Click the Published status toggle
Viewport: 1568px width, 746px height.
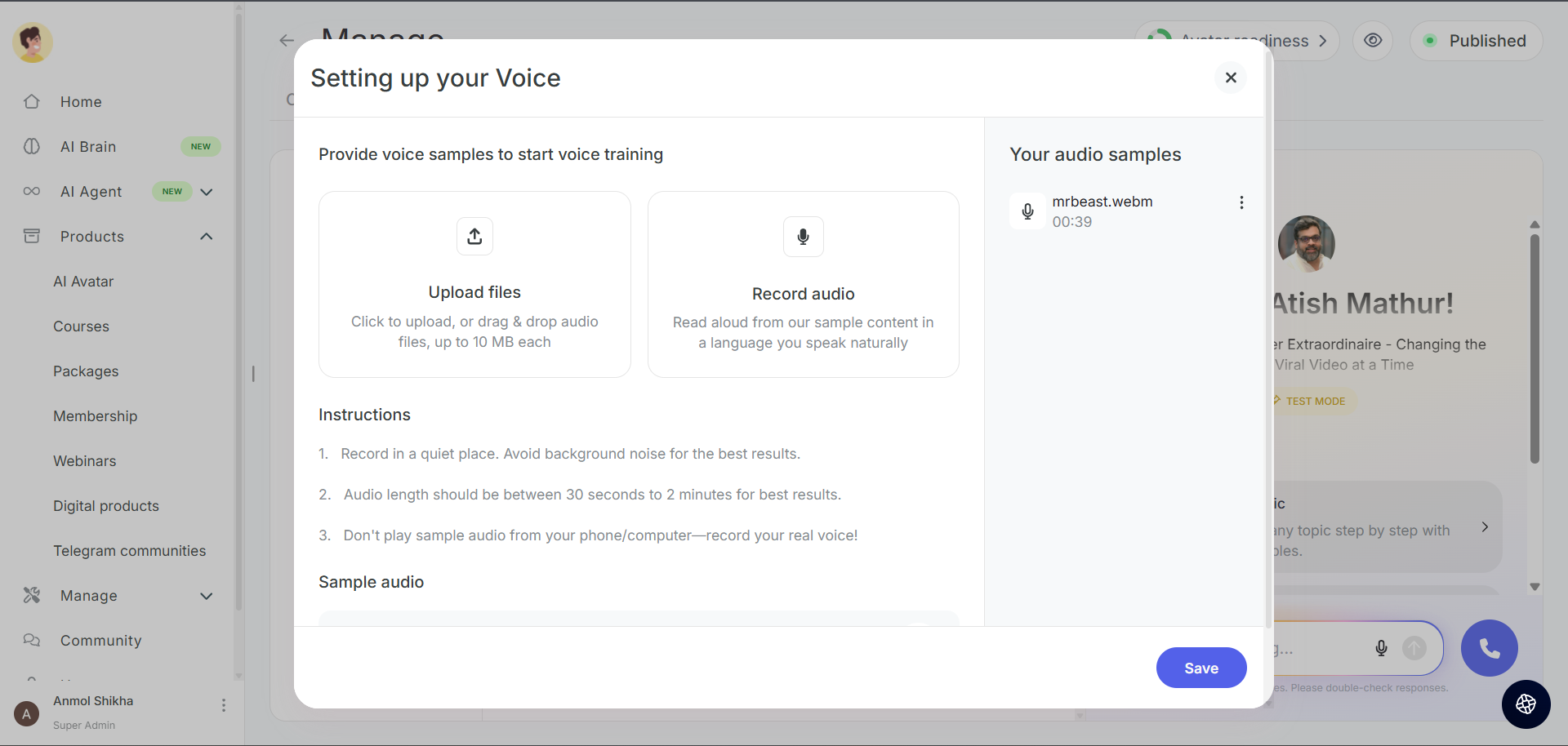pos(1476,41)
